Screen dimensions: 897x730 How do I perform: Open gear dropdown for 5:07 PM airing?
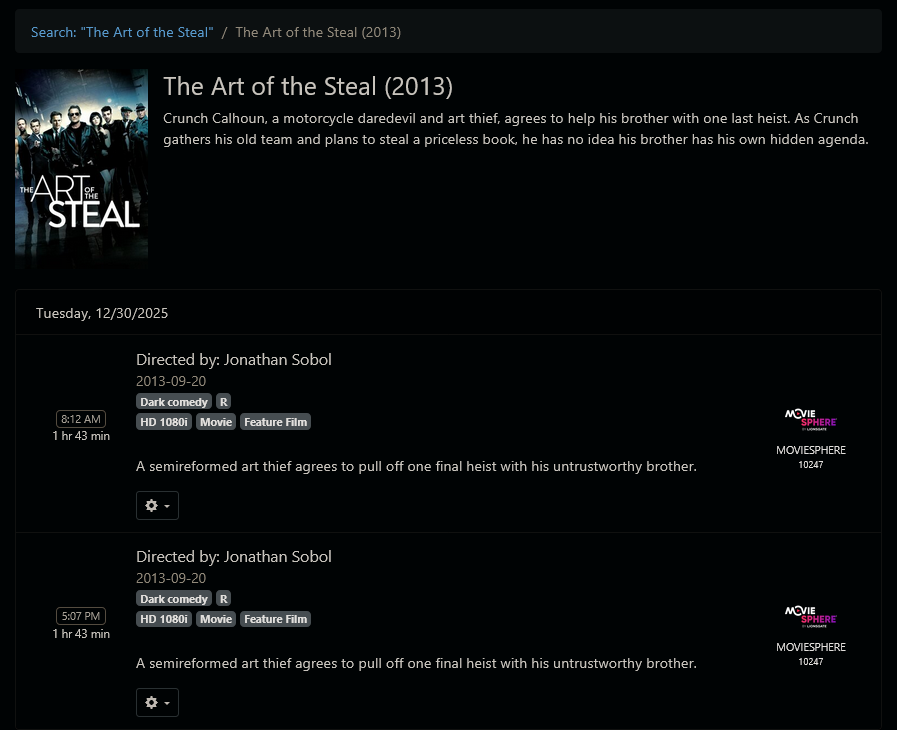click(157, 703)
